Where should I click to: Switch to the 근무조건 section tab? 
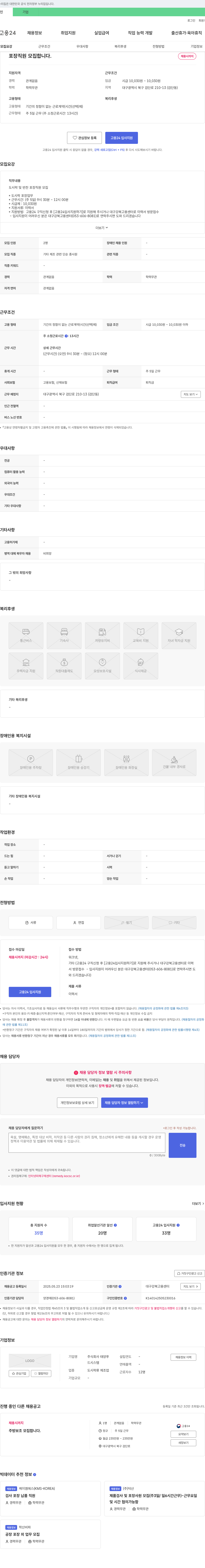(44, 46)
